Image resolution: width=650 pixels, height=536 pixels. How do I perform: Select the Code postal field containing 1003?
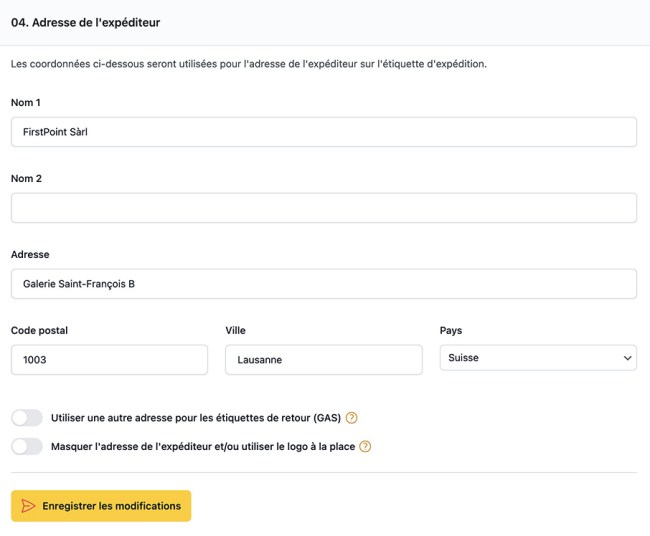(x=109, y=360)
